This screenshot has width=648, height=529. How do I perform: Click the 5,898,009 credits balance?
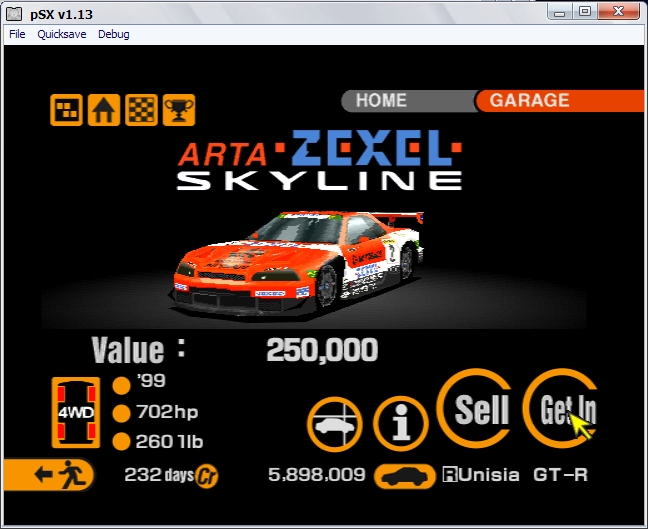point(317,474)
